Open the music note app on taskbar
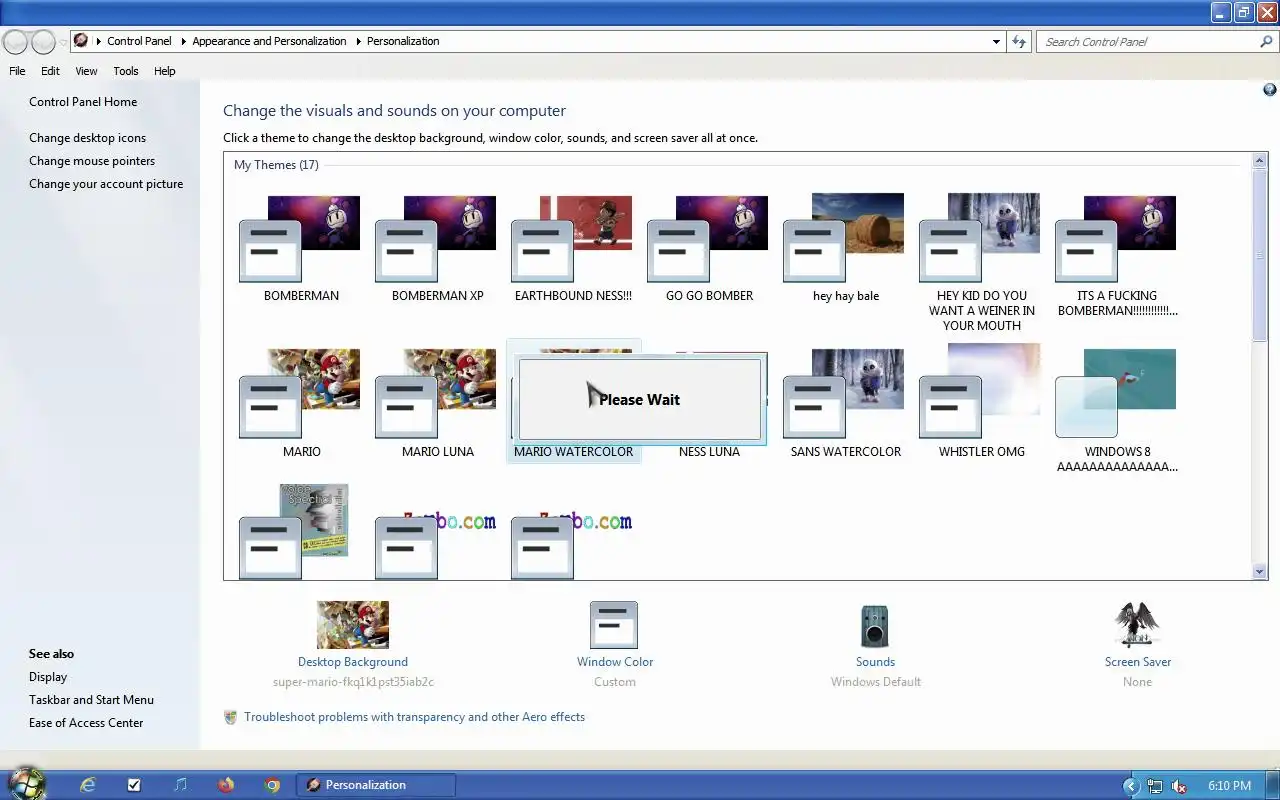The height and width of the screenshot is (800, 1280). click(180, 785)
